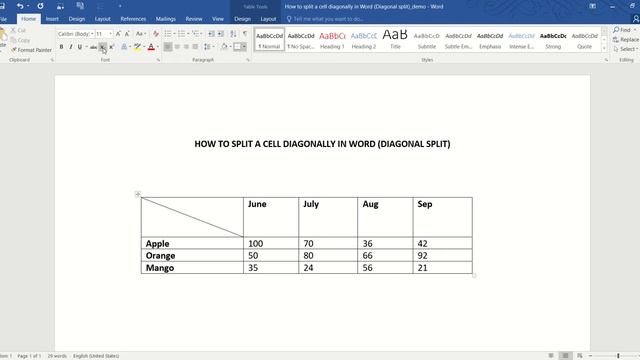Click the Apple table cell
This screenshot has height=360, width=640.
(x=192, y=243)
